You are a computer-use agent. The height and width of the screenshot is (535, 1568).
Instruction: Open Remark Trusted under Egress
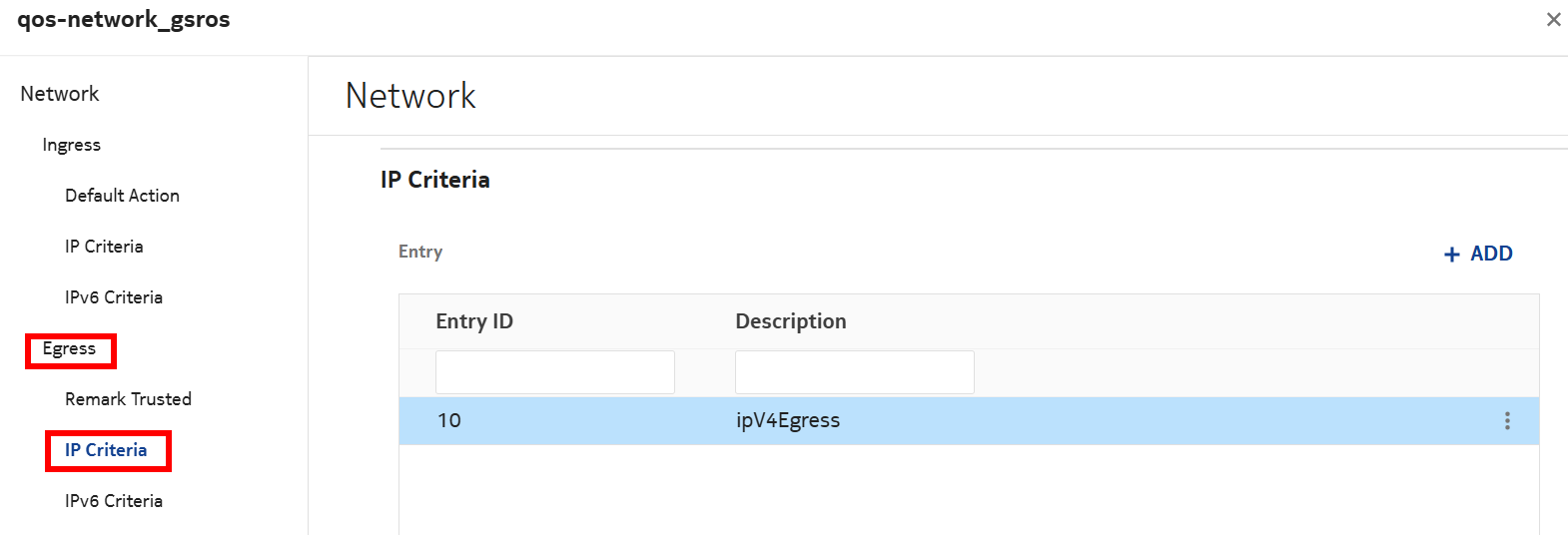click(128, 399)
